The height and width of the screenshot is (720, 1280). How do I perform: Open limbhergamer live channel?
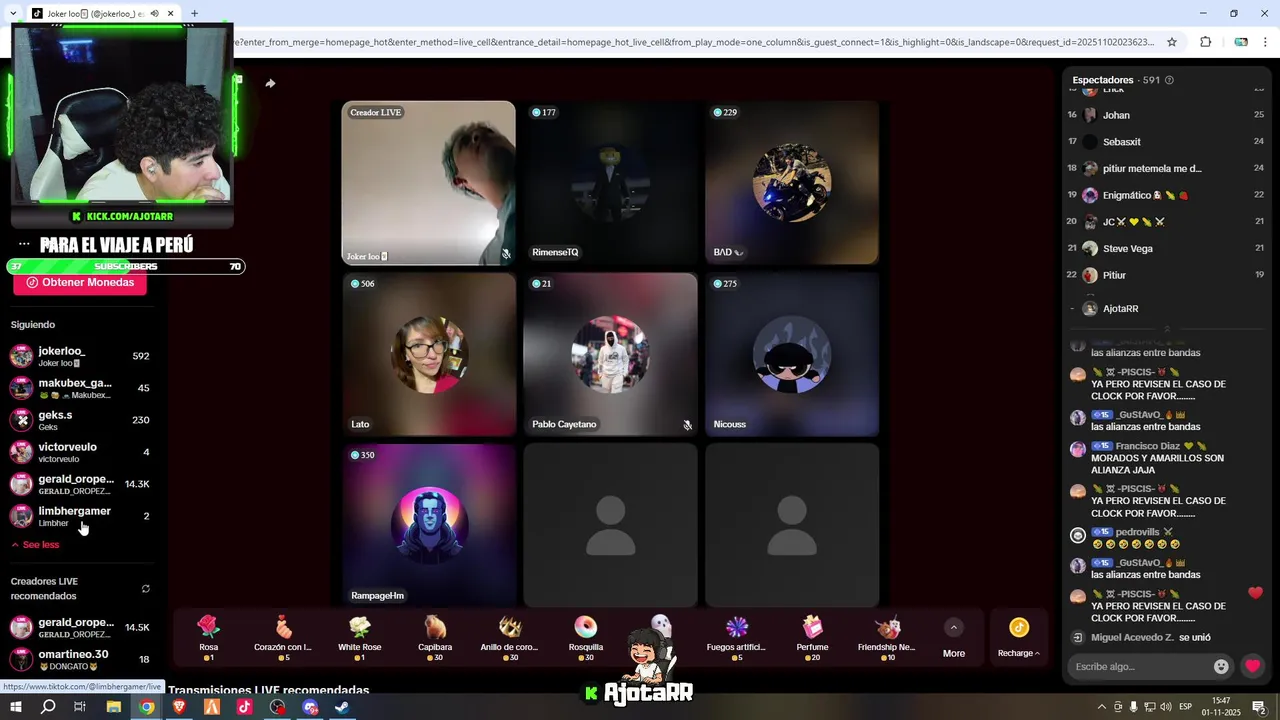point(80,516)
